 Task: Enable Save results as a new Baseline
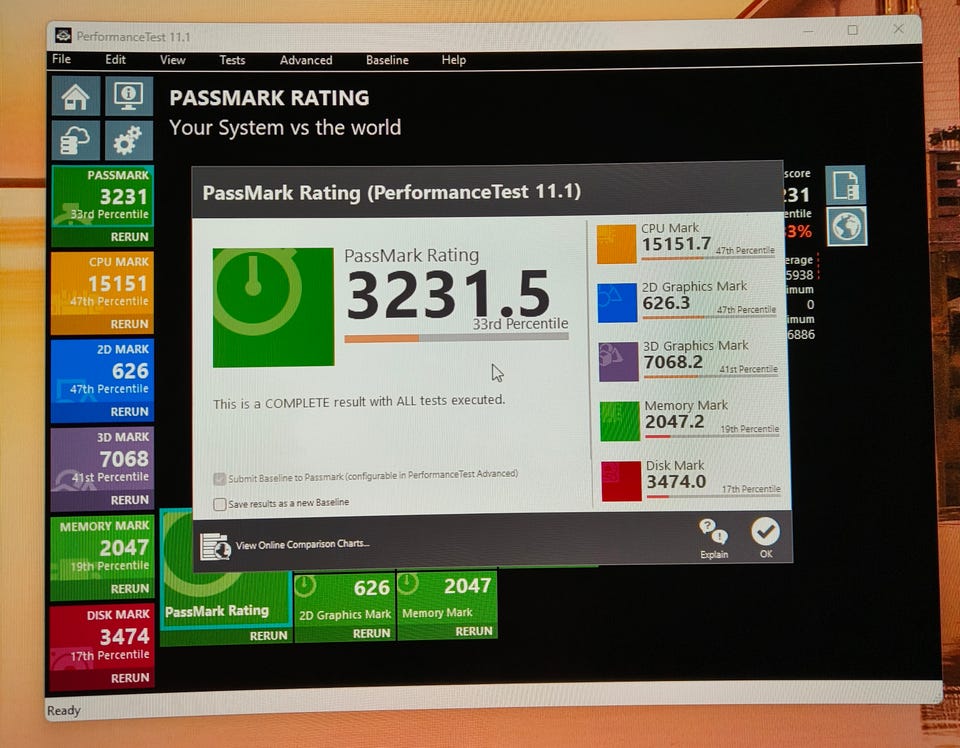click(x=219, y=504)
